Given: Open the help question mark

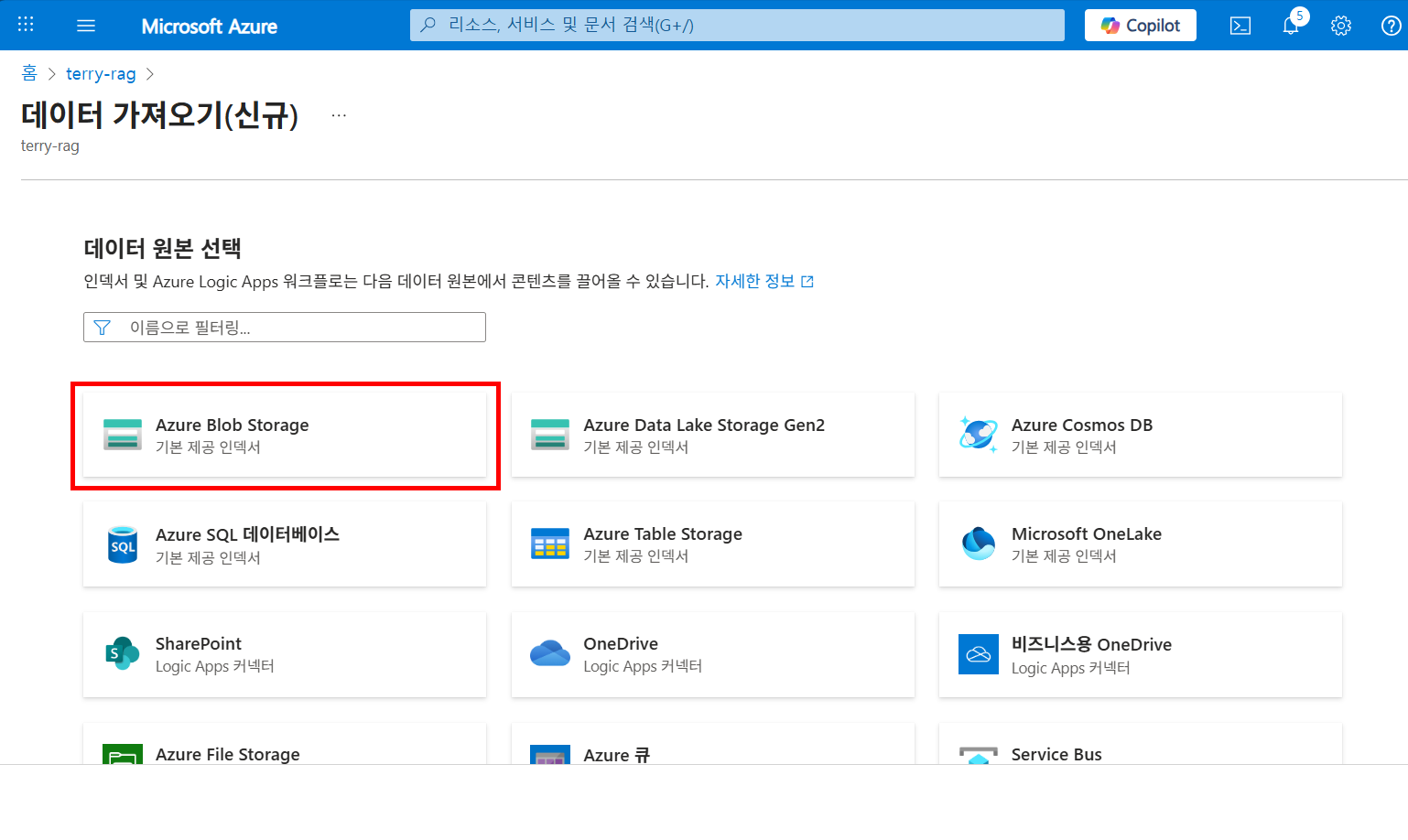Looking at the screenshot, I should [x=1391, y=26].
